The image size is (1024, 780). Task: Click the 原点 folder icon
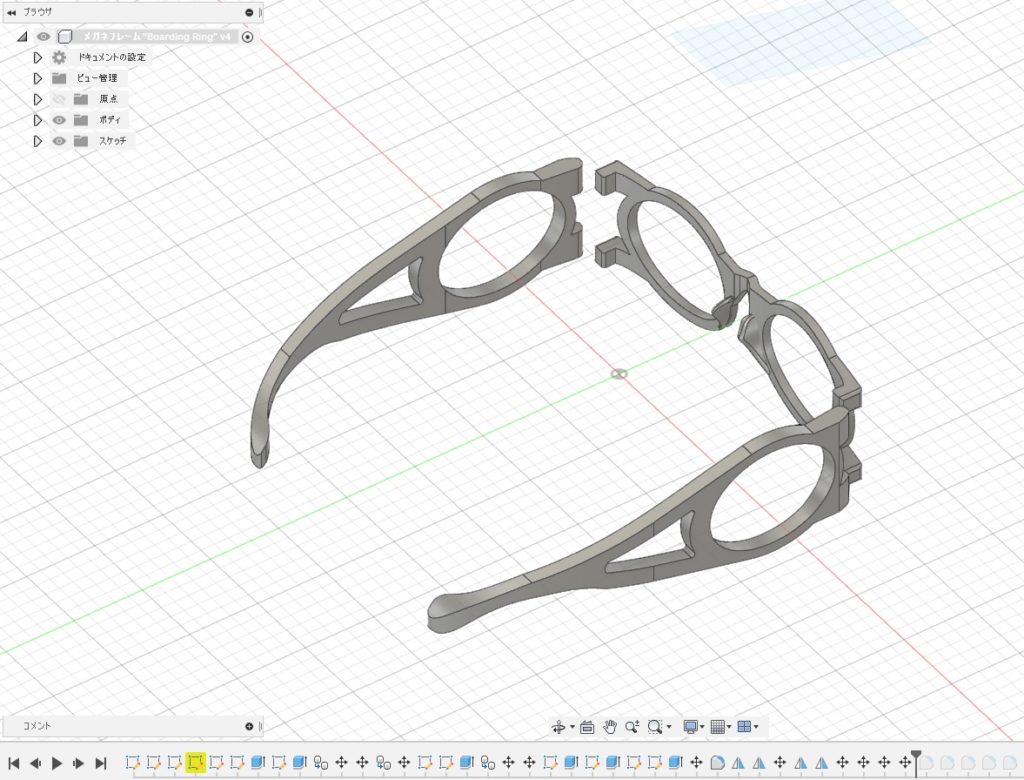point(81,99)
